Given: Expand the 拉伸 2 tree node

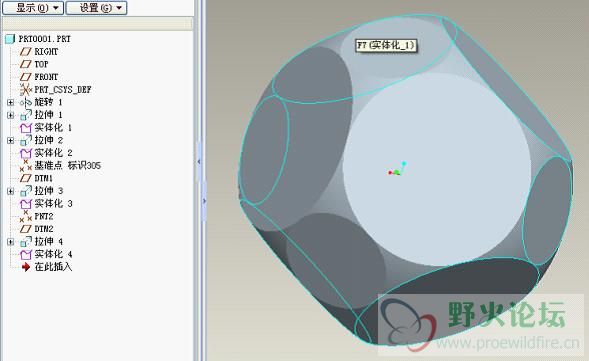Looking at the screenshot, I should pos(11,140).
